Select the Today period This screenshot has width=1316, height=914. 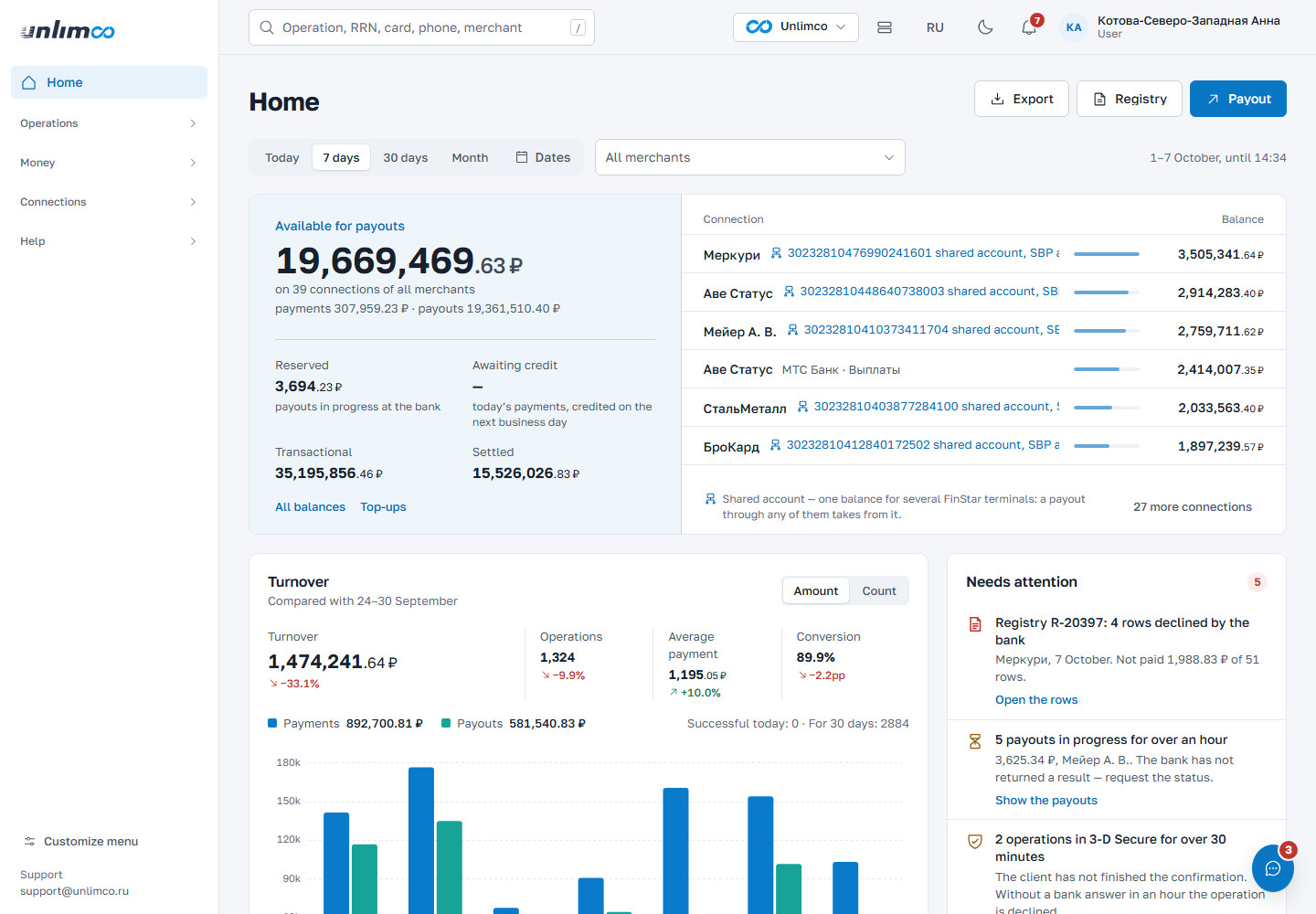coord(282,157)
